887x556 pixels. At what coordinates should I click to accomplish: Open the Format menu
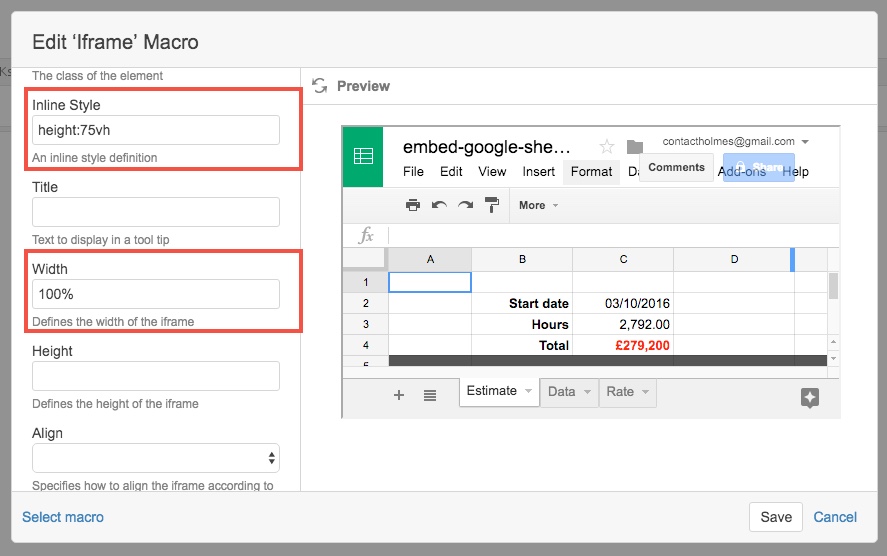tap(591, 172)
